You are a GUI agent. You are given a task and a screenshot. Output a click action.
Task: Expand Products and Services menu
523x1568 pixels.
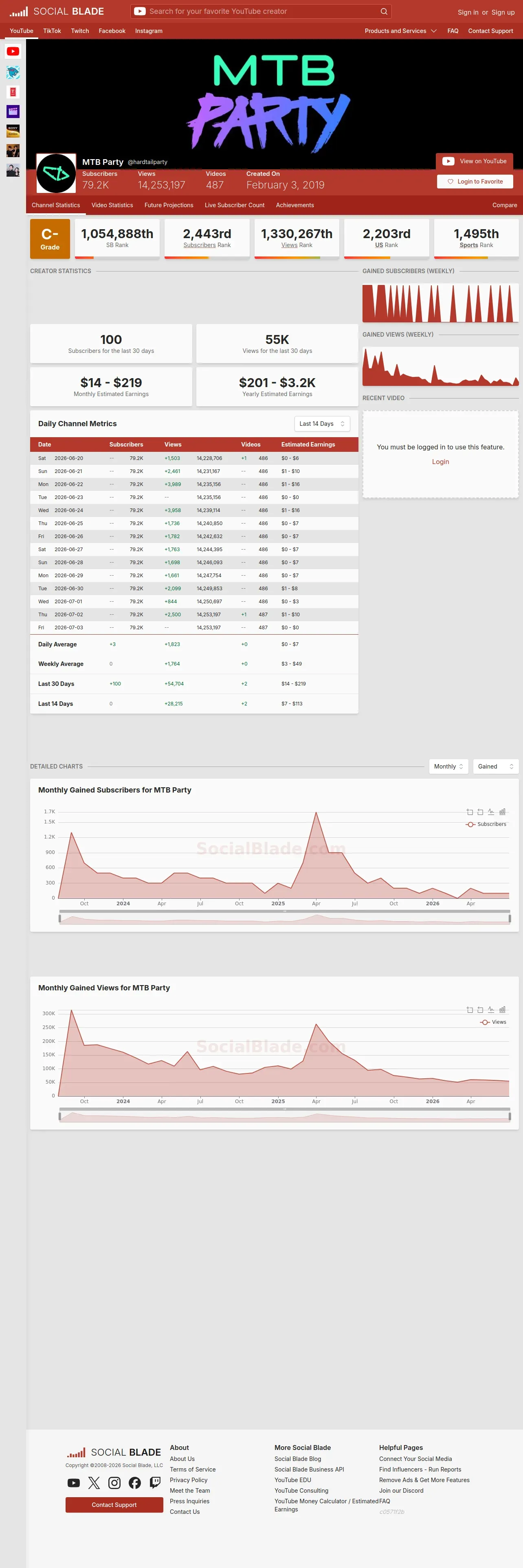(x=401, y=31)
